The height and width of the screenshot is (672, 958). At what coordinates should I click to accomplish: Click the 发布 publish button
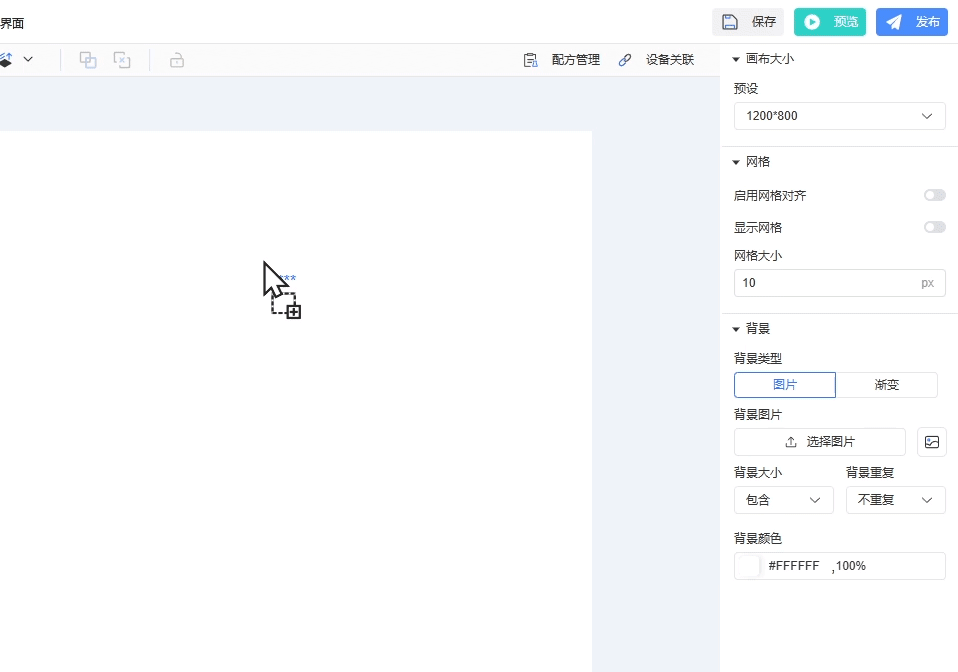point(911,22)
